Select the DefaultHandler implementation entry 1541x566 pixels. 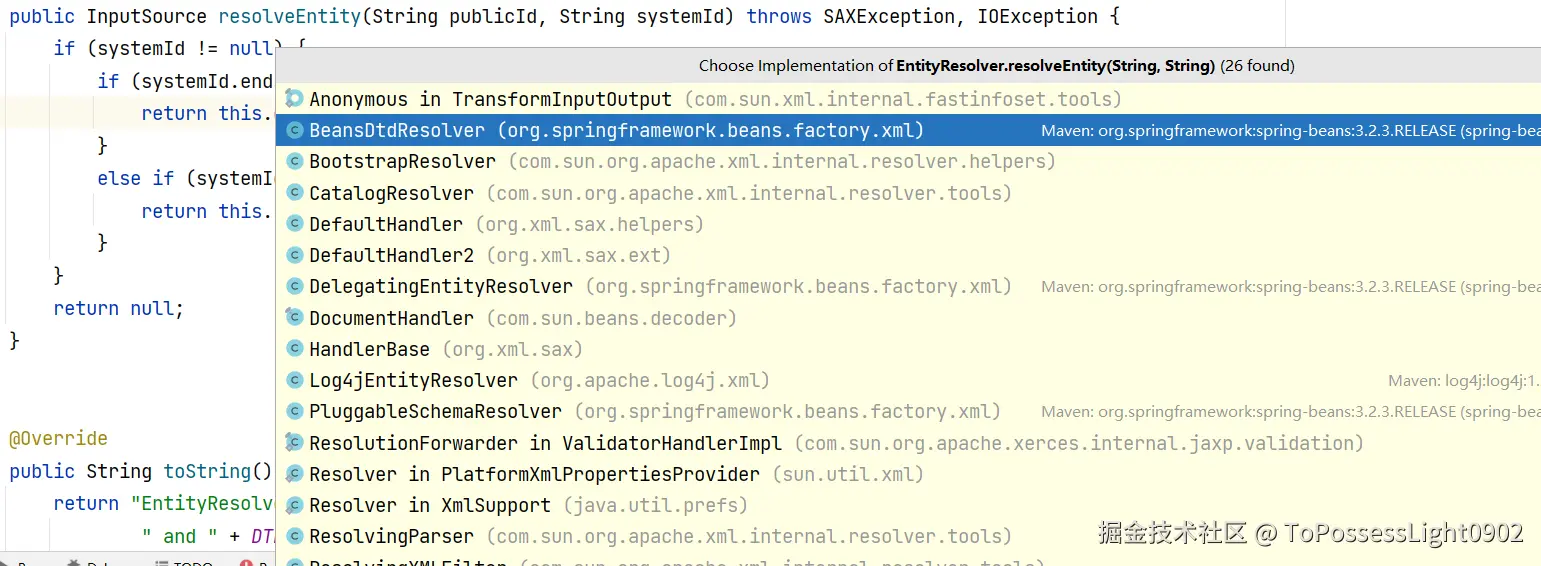pyautogui.click(x=386, y=224)
